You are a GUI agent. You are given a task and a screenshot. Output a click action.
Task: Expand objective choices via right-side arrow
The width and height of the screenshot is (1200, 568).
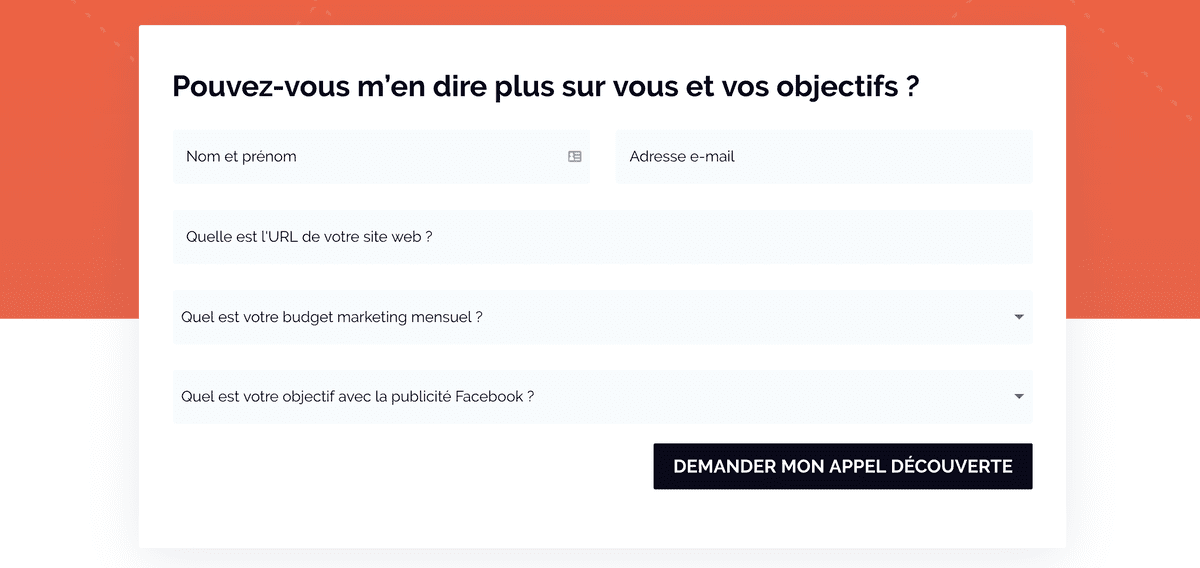point(1019,397)
